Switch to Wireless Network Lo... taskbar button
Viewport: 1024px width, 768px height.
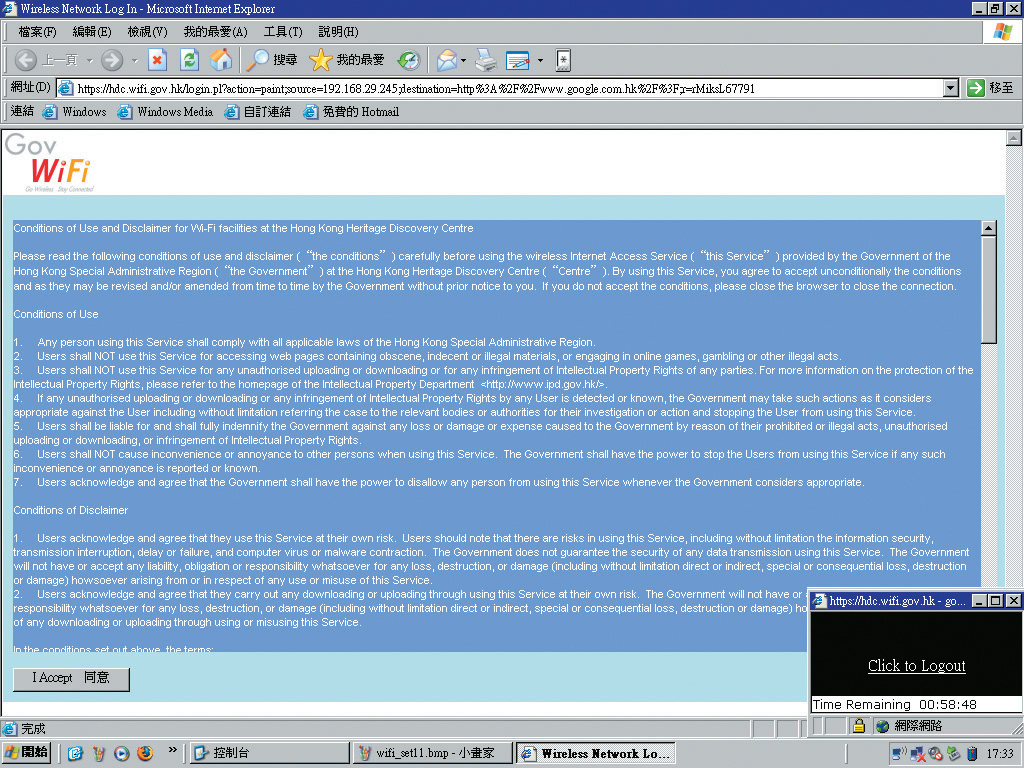[x=596, y=753]
